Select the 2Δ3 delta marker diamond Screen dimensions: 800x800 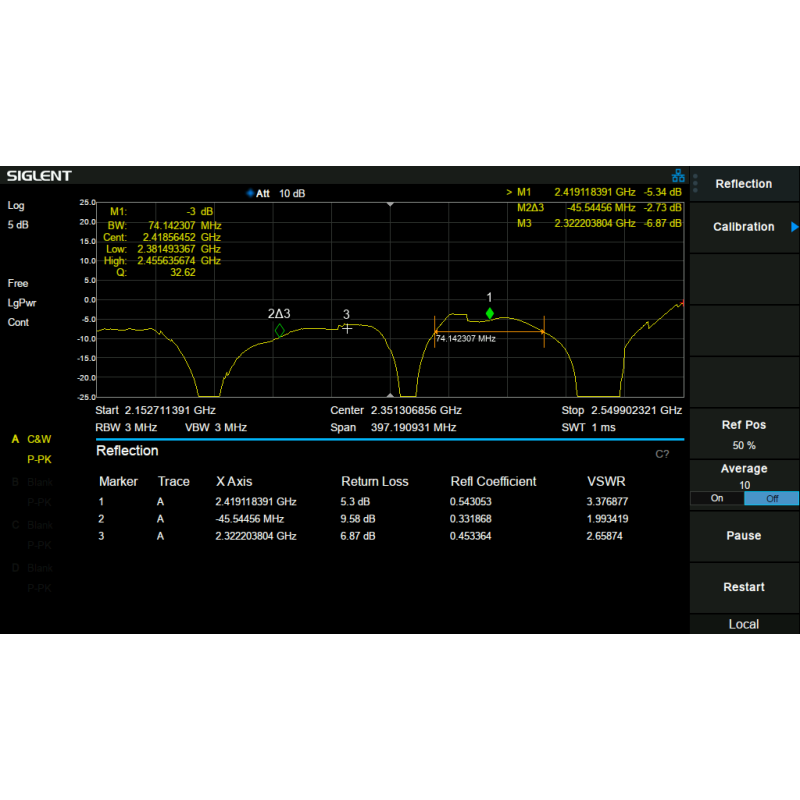coord(279,329)
